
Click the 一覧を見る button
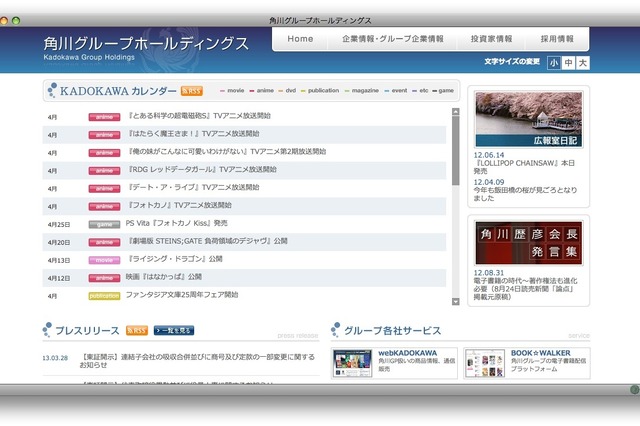pyautogui.click(x=174, y=330)
